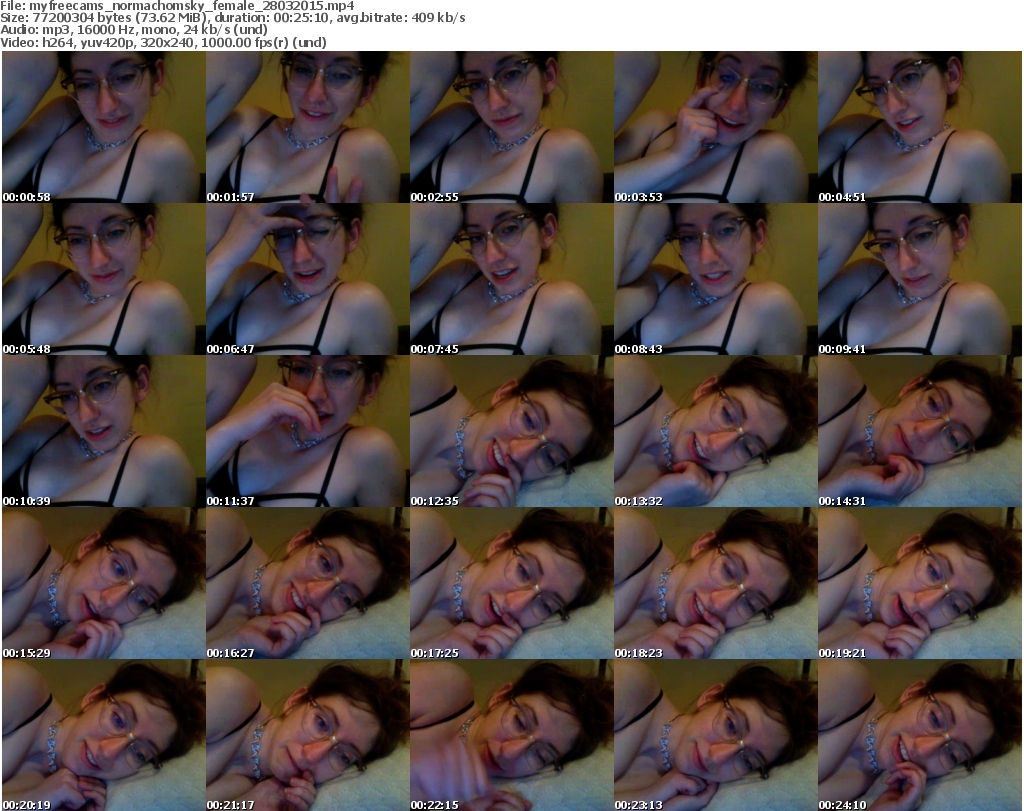Select the thumbnail stamped 00:01:57

point(308,127)
